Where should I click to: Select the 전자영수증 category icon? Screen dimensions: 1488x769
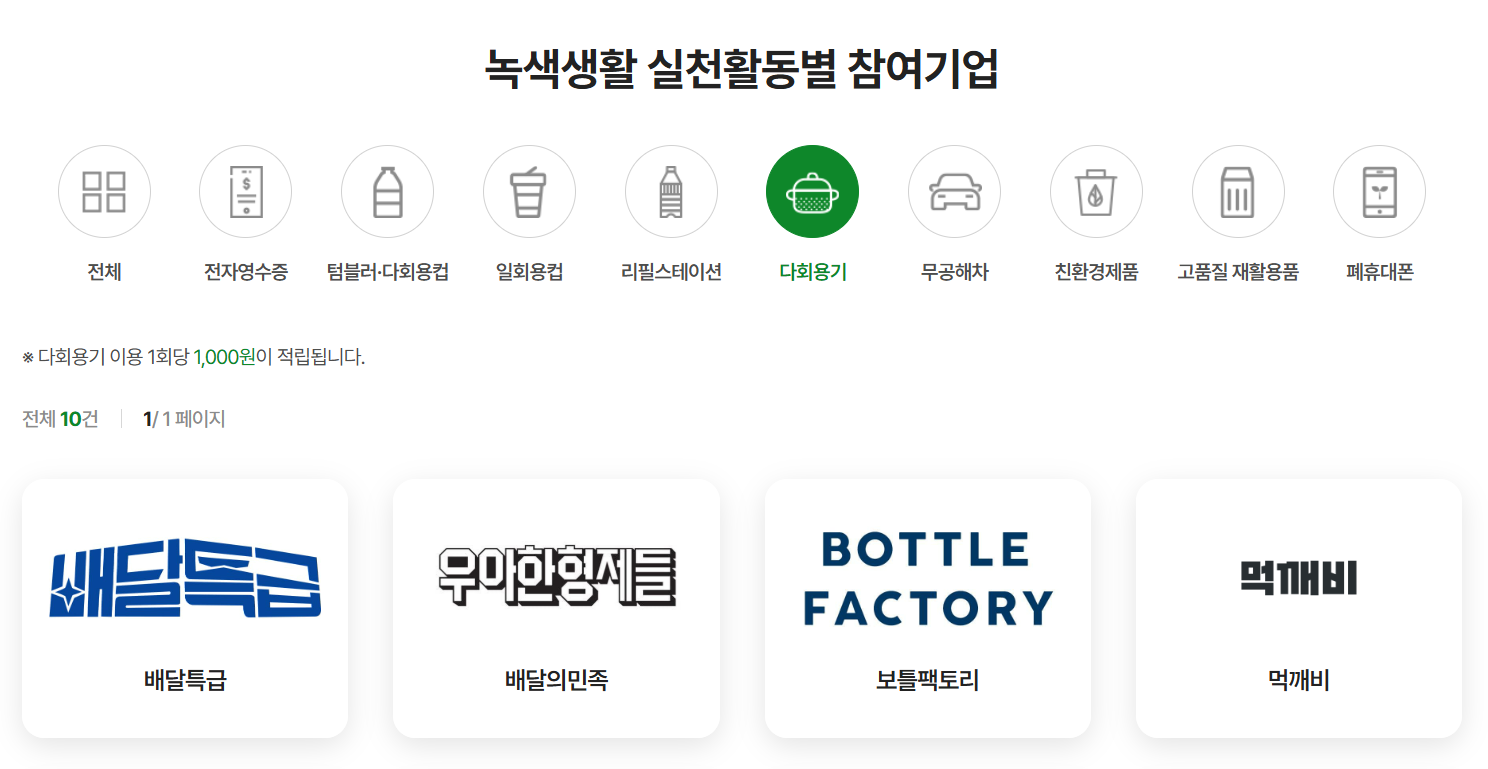(x=246, y=191)
